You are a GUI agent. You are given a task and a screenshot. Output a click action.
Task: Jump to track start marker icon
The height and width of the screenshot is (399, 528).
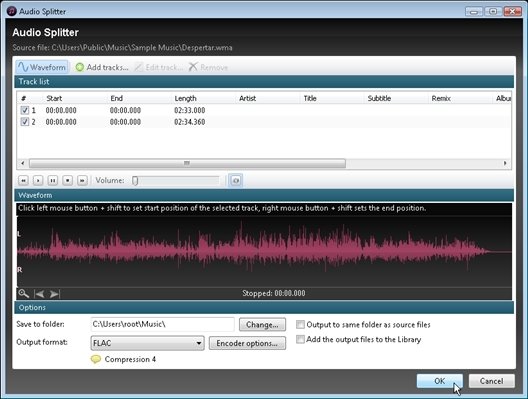tap(39, 294)
